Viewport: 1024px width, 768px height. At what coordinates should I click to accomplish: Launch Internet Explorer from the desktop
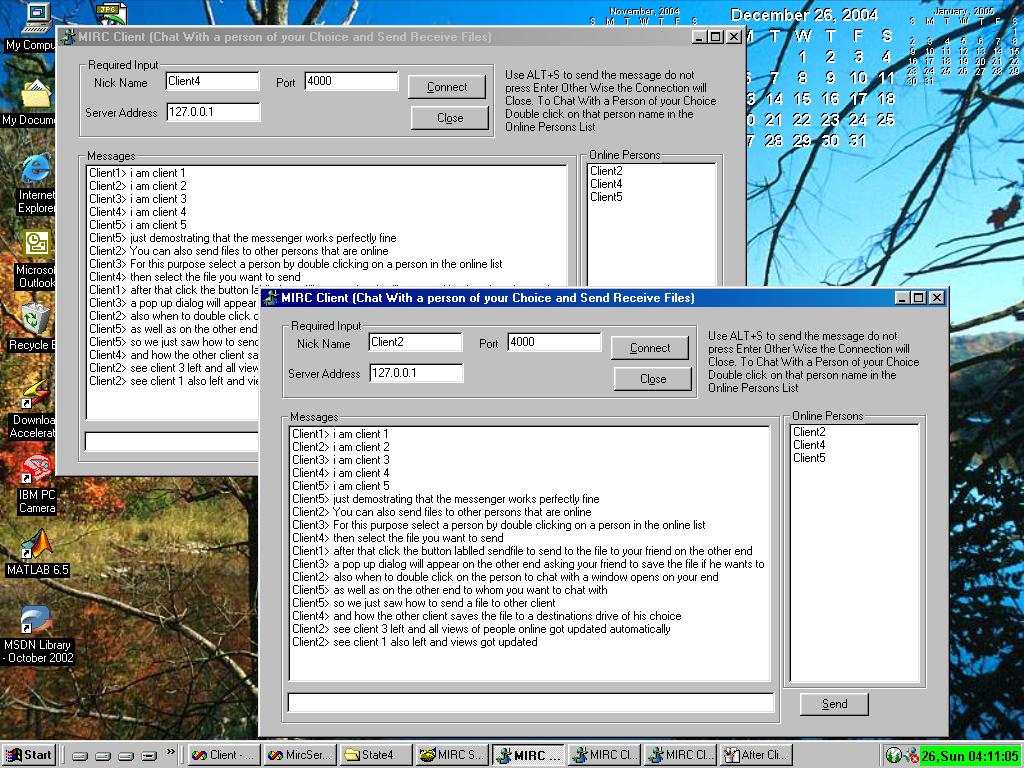(x=36, y=172)
